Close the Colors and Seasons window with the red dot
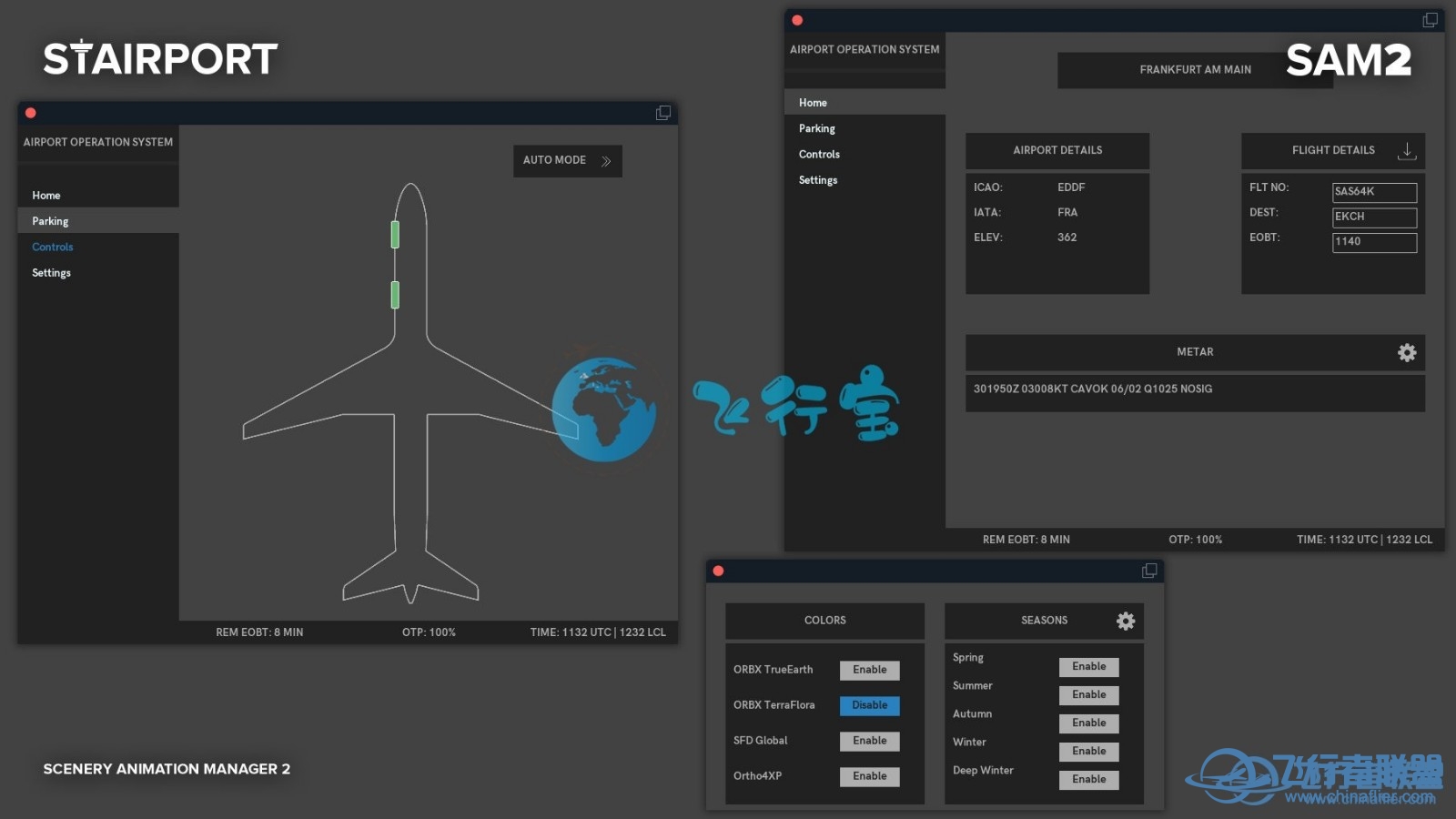The image size is (1456, 819). (x=718, y=571)
